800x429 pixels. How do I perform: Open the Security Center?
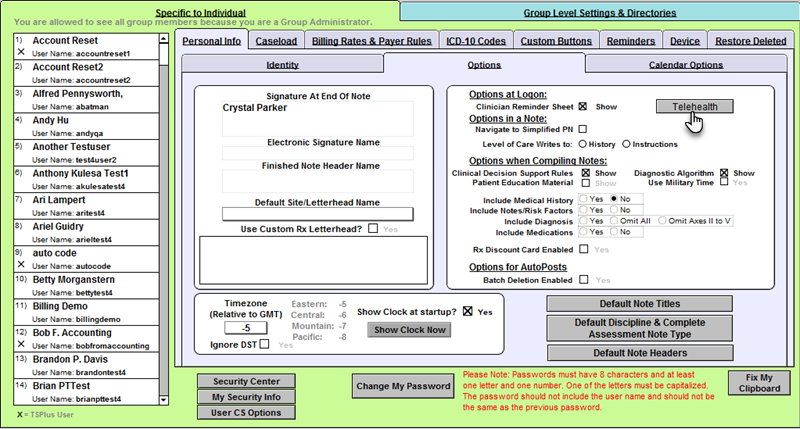[245, 381]
